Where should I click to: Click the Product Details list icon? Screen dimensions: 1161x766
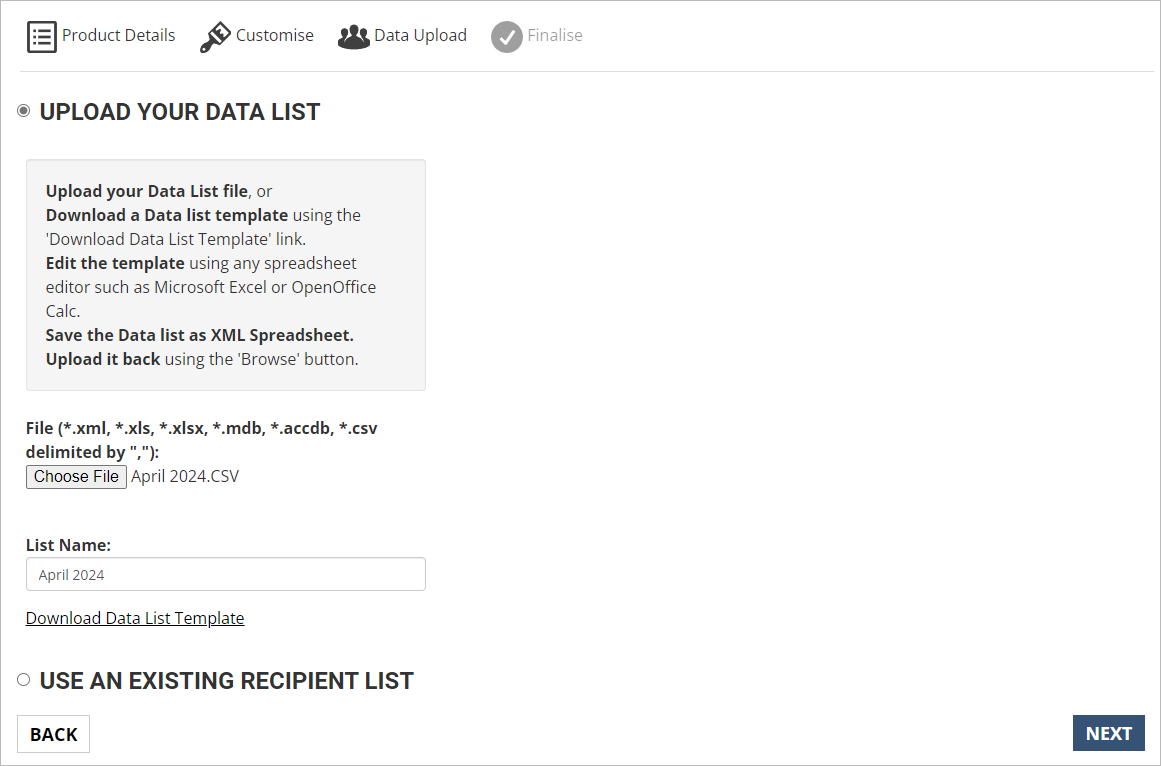pyautogui.click(x=41, y=36)
